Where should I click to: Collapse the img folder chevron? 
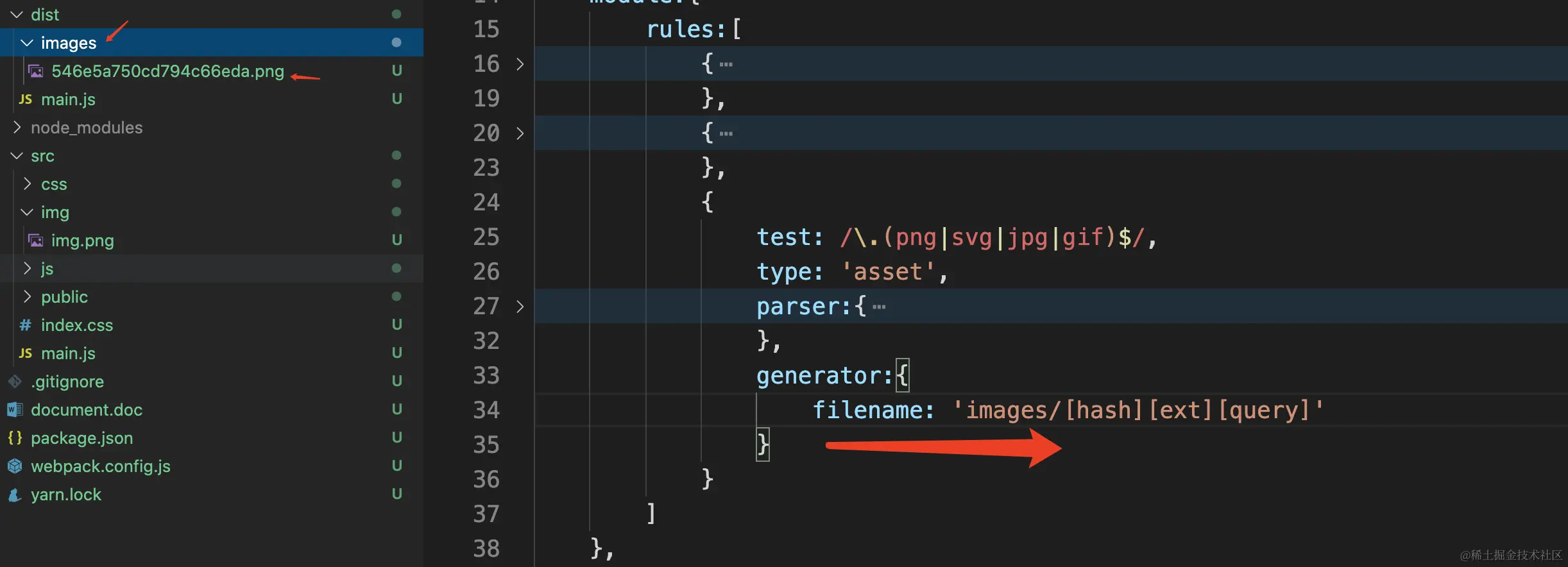coord(27,212)
